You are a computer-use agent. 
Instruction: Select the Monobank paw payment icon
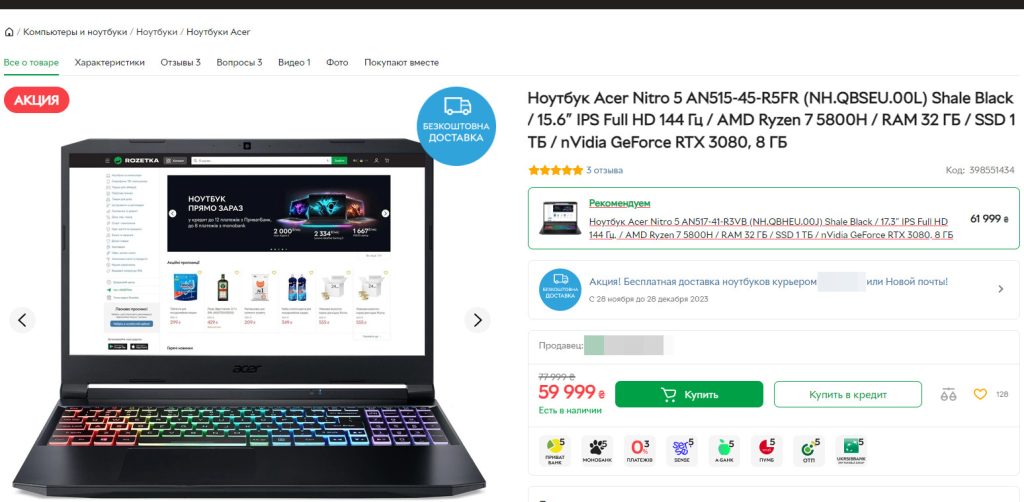(x=597, y=450)
